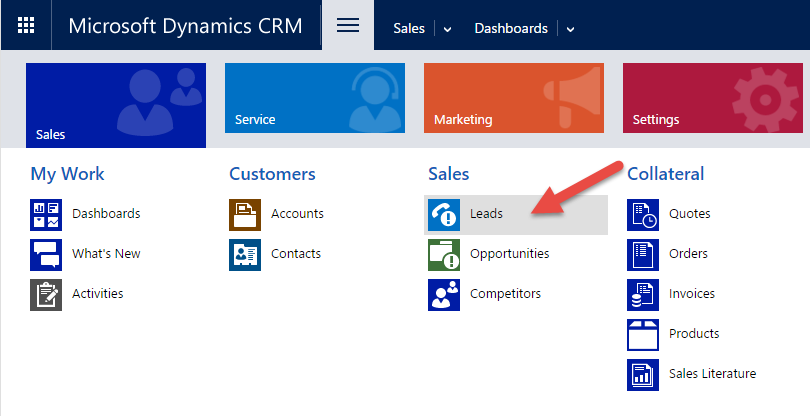The image size is (810, 416).
Task: Click the Contacts card icon
Action: point(245,254)
